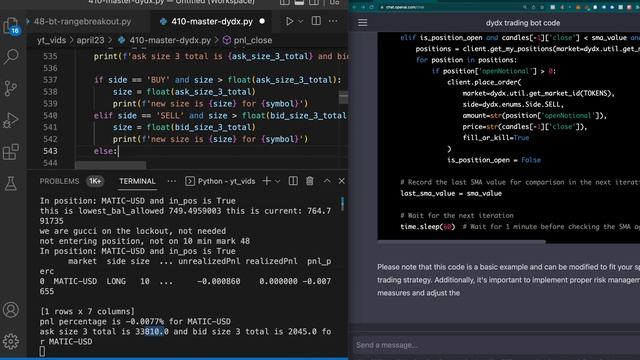The width and height of the screenshot is (640, 360).
Task: Open the Extensions view
Action: pyautogui.click(x=11, y=152)
